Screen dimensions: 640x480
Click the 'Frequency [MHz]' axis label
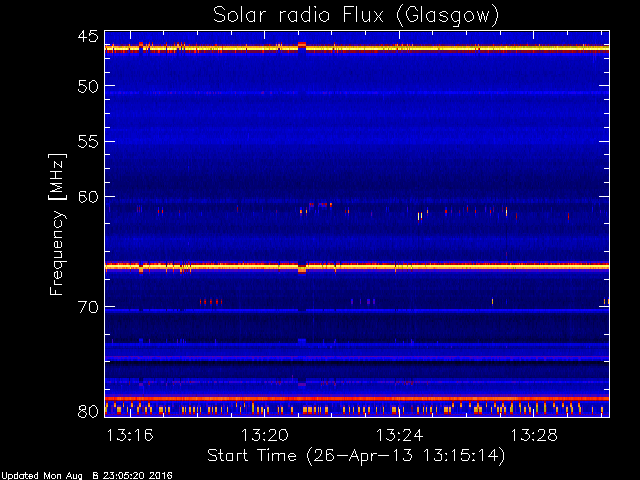click(57, 224)
